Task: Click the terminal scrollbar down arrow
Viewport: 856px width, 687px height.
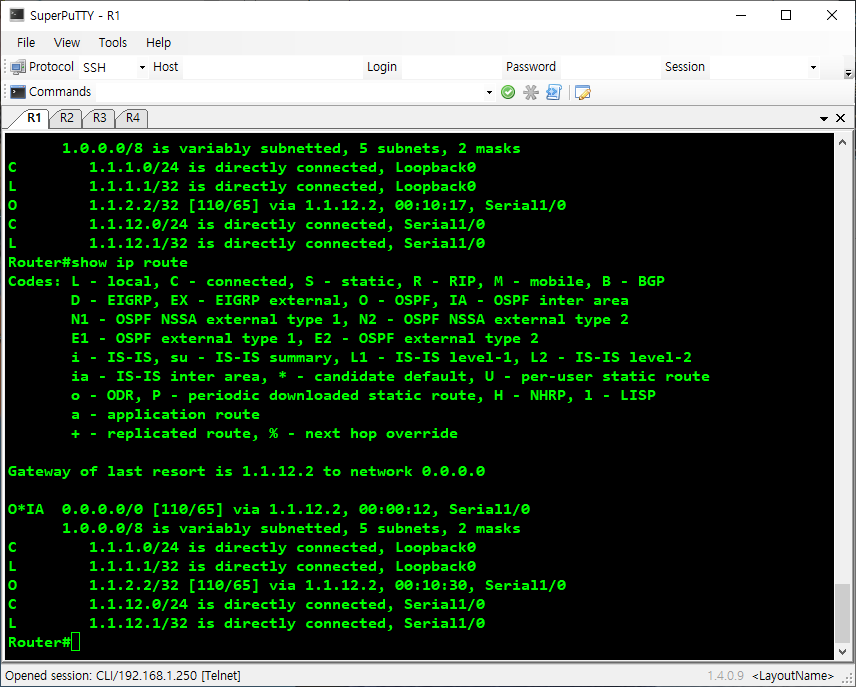Action: point(842,652)
